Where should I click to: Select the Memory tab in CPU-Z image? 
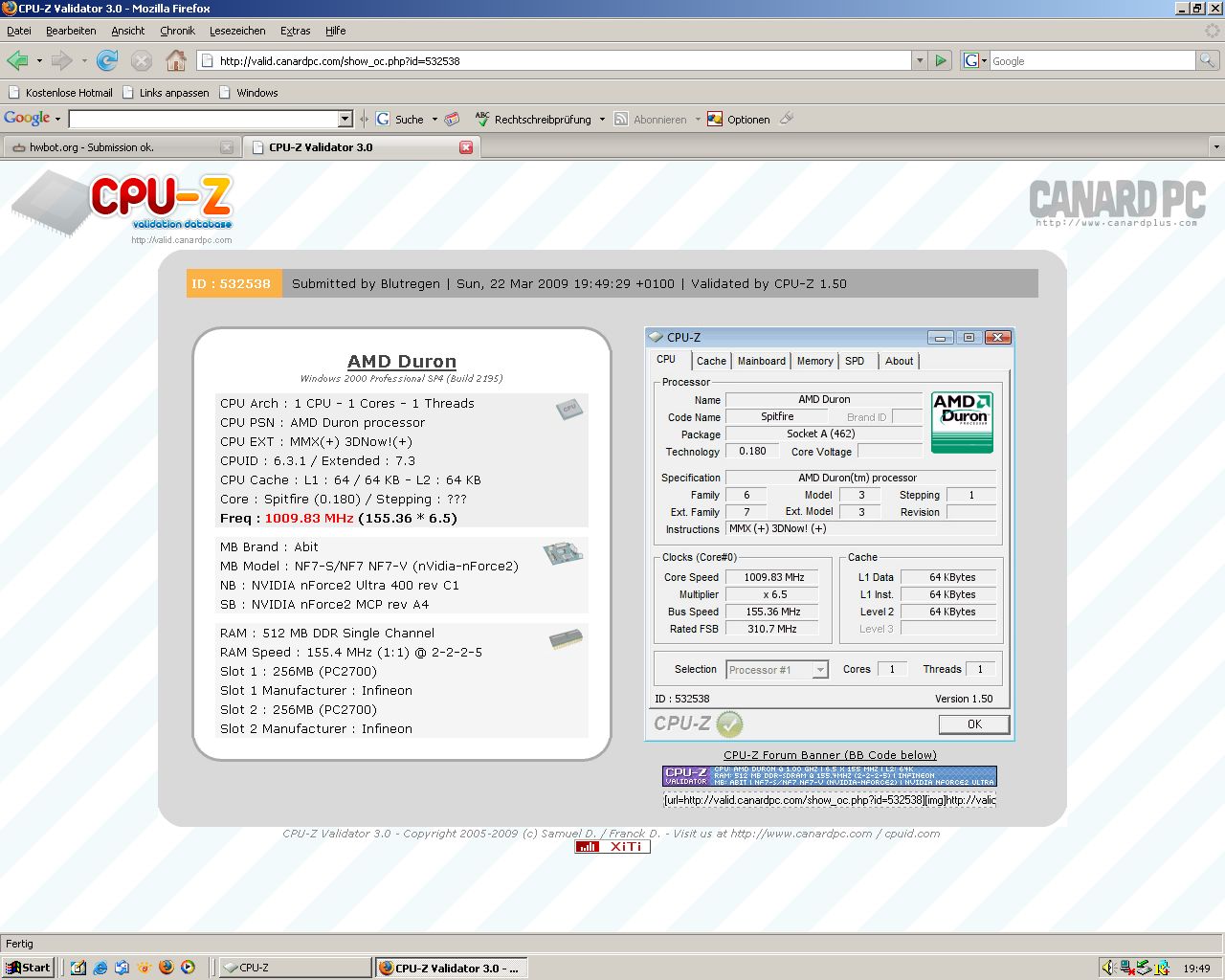point(814,361)
